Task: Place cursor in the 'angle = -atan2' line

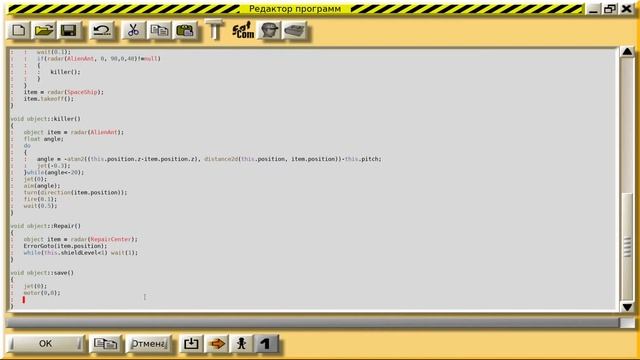Action: click(209, 159)
